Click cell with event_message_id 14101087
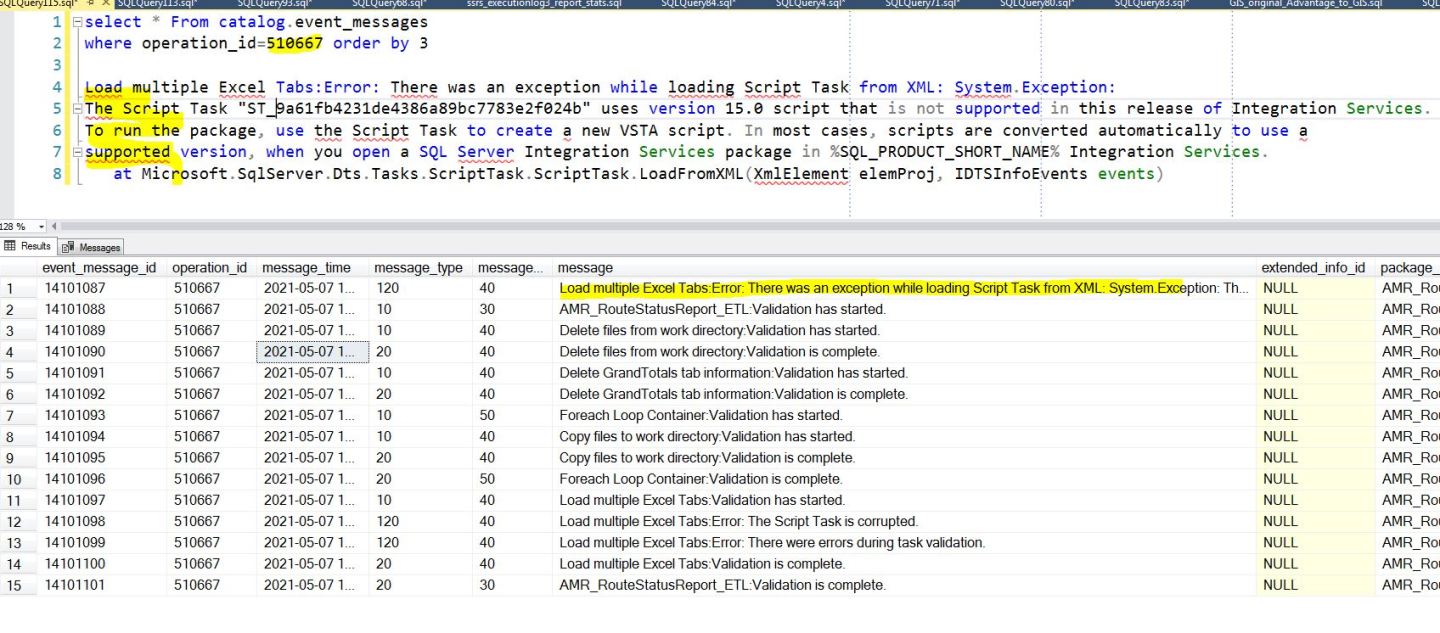This screenshot has height=633, width=1440. point(101,288)
